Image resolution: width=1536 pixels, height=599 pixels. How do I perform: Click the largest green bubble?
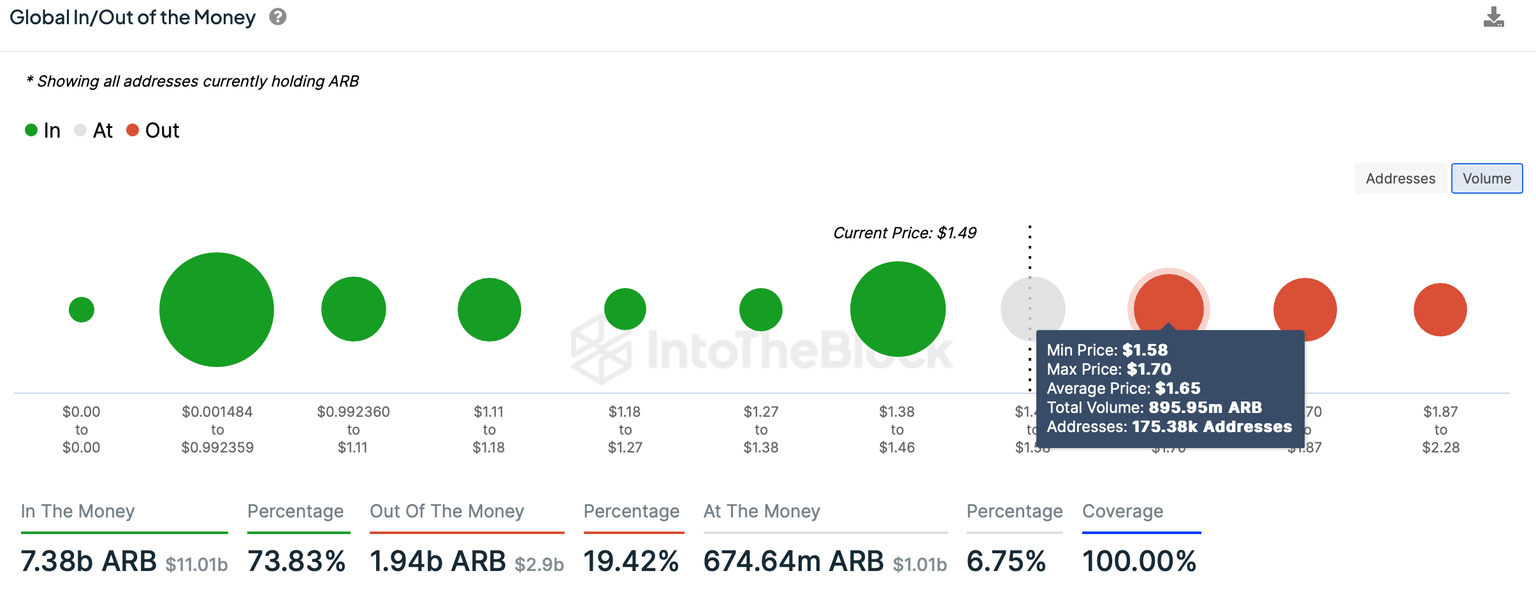pos(216,310)
